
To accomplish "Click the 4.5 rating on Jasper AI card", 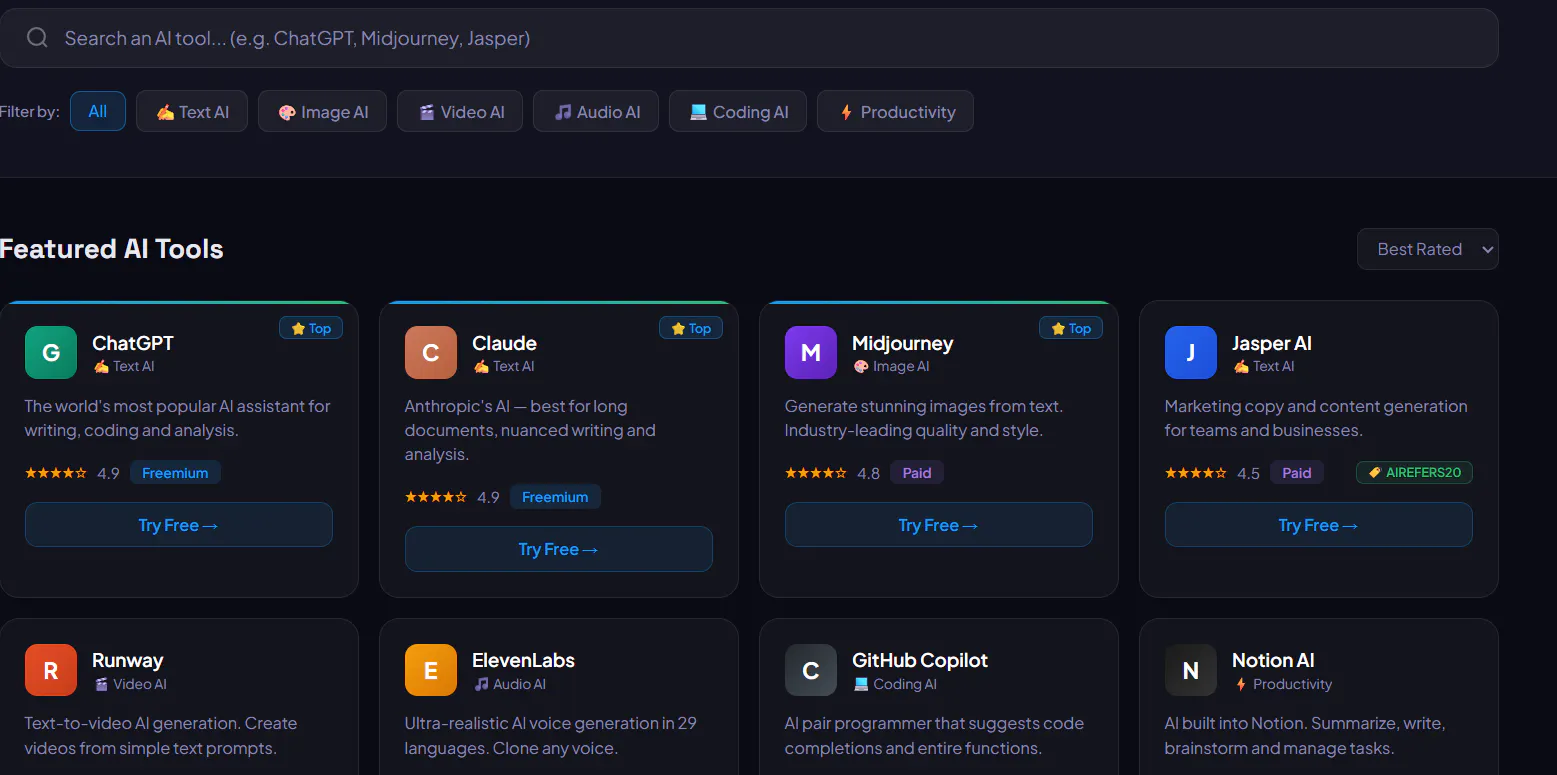I will pos(1248,473).
